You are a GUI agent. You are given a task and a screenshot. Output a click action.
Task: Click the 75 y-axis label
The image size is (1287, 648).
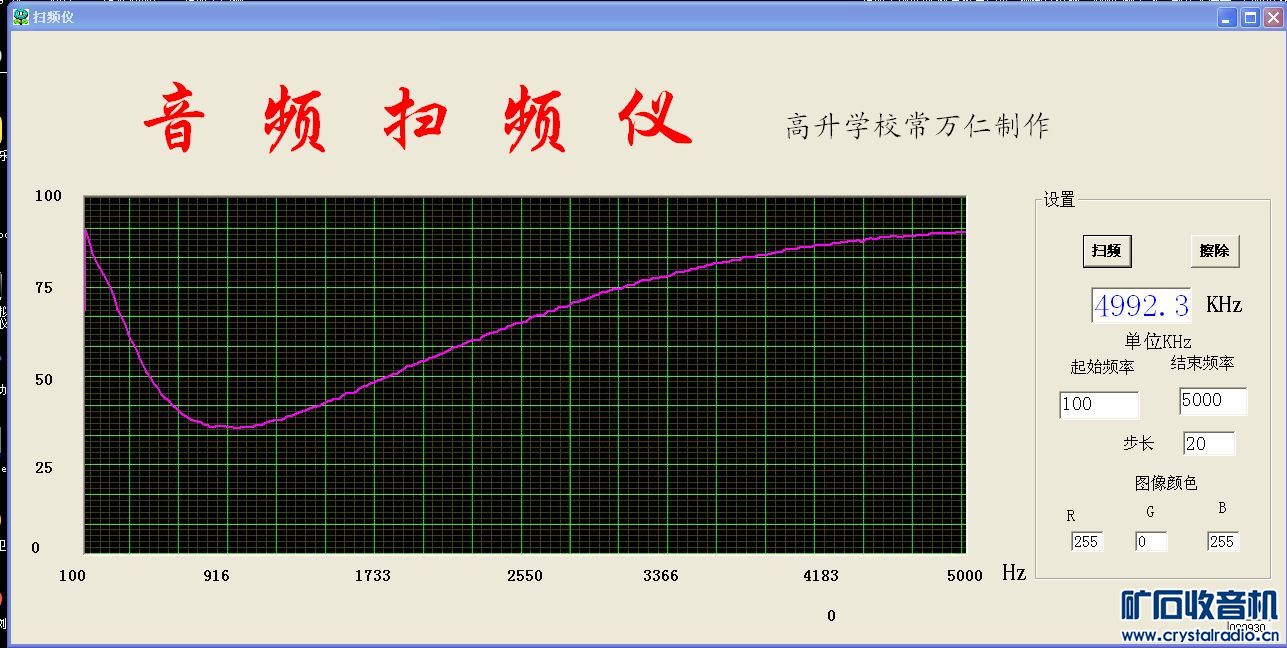pyautogui.click(x=44, y=288)
